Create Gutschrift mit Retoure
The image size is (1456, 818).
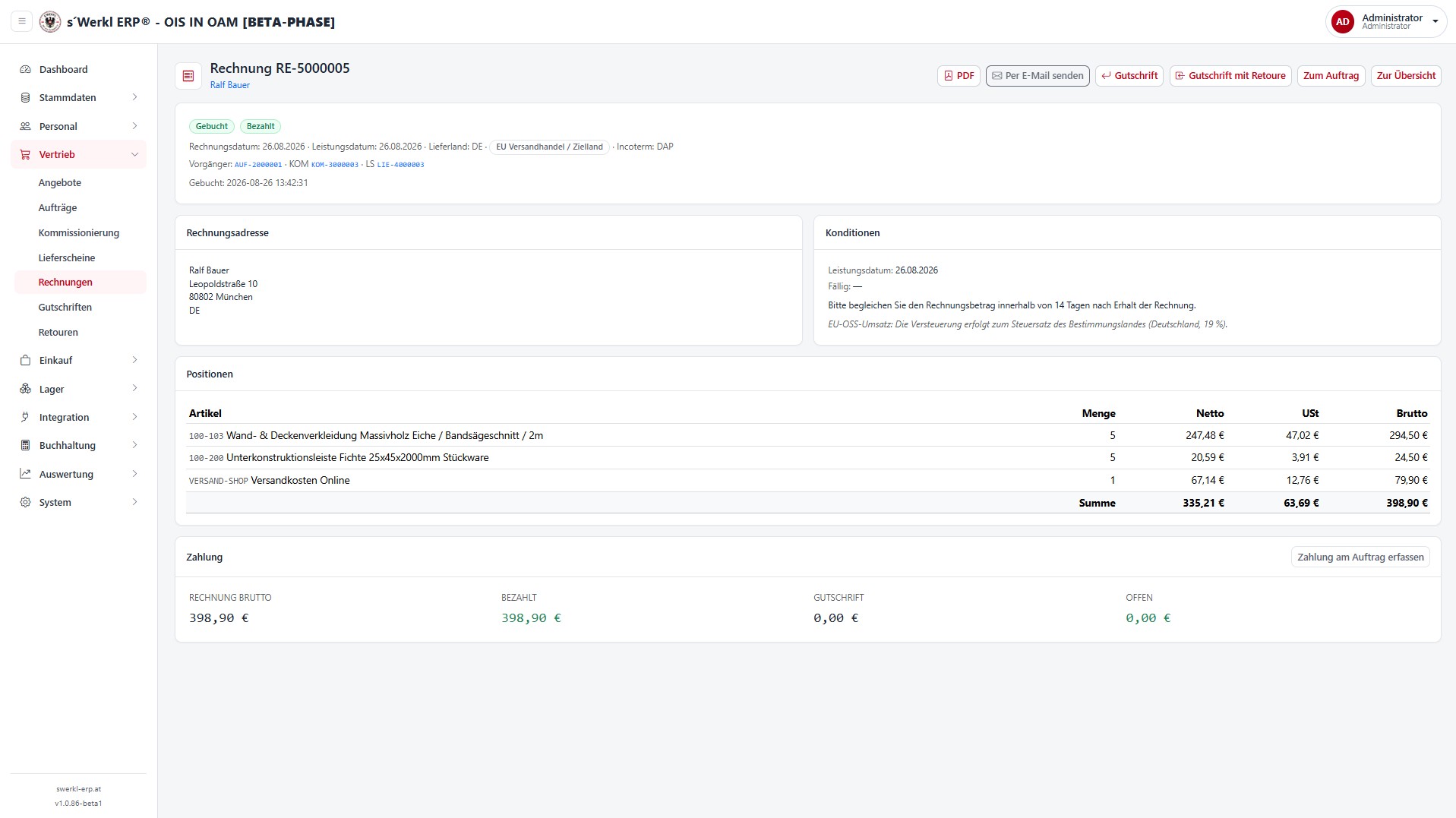click(1230, 76)
